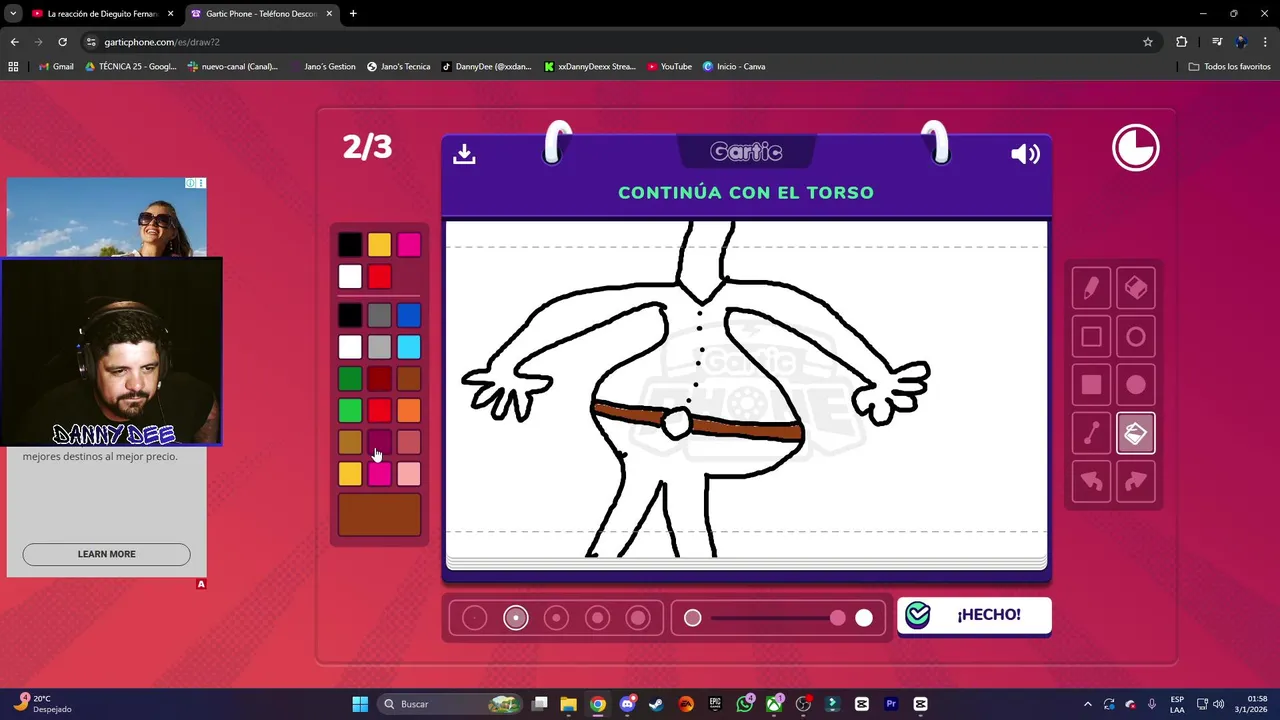The width and height of the screenshot is (1280, 720).
Task: Open the Chrome extensions puzzle icon
Action: click(x=1182, y=42)
